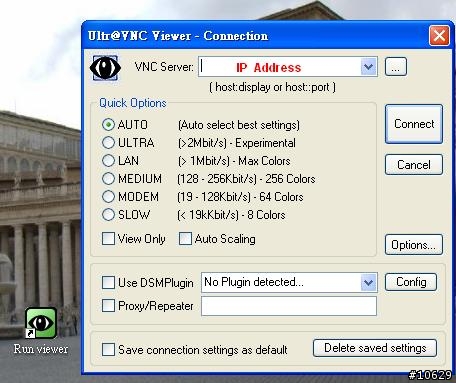Click the browse "..." button beside VNC Server

396,67
